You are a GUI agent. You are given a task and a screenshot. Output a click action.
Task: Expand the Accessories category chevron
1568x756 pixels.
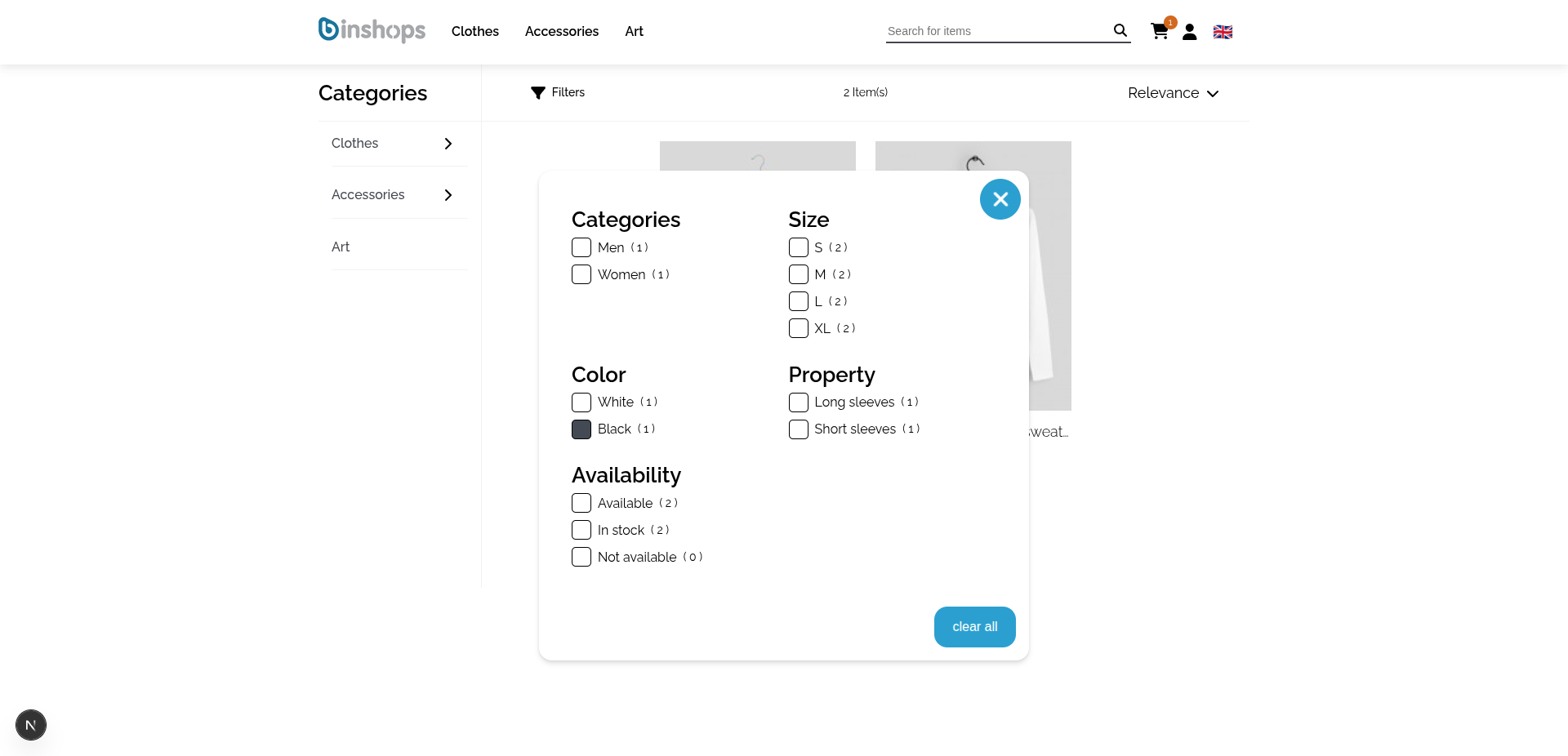(448, 195)
